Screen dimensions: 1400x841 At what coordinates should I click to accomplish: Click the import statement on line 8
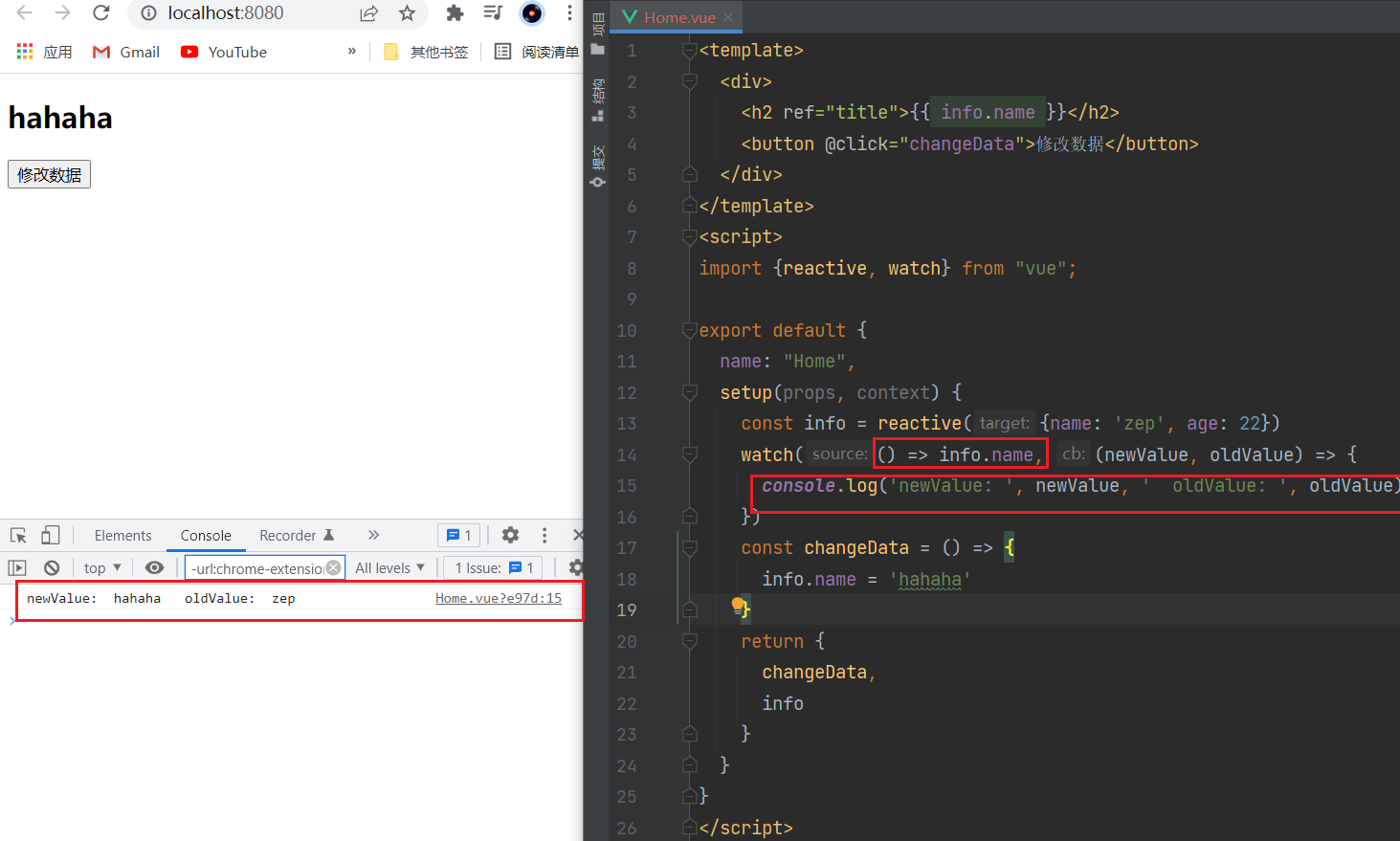coord(887,268)
